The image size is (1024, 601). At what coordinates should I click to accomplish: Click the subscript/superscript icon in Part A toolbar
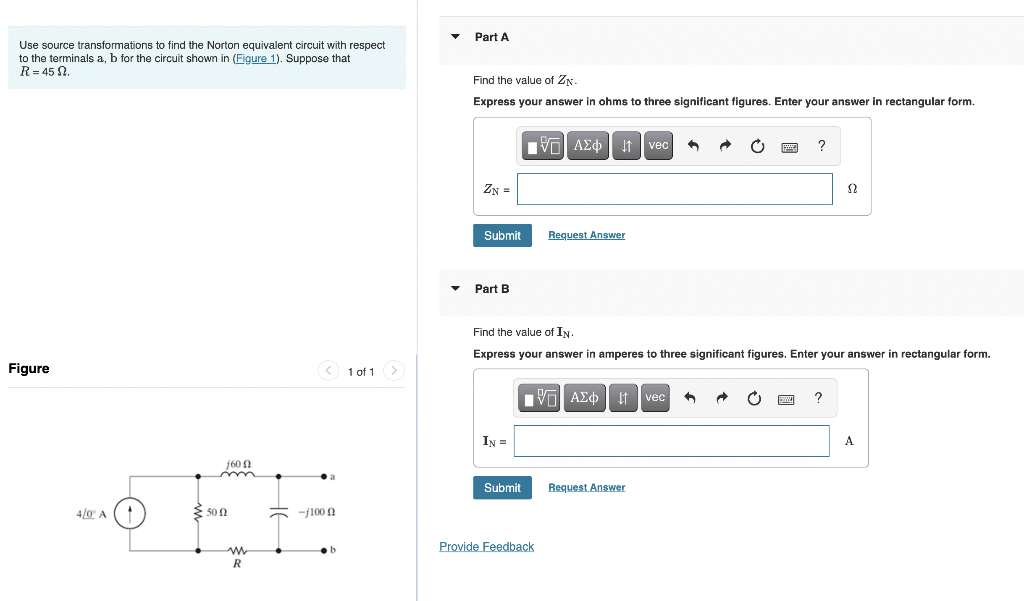click(625, 145)
